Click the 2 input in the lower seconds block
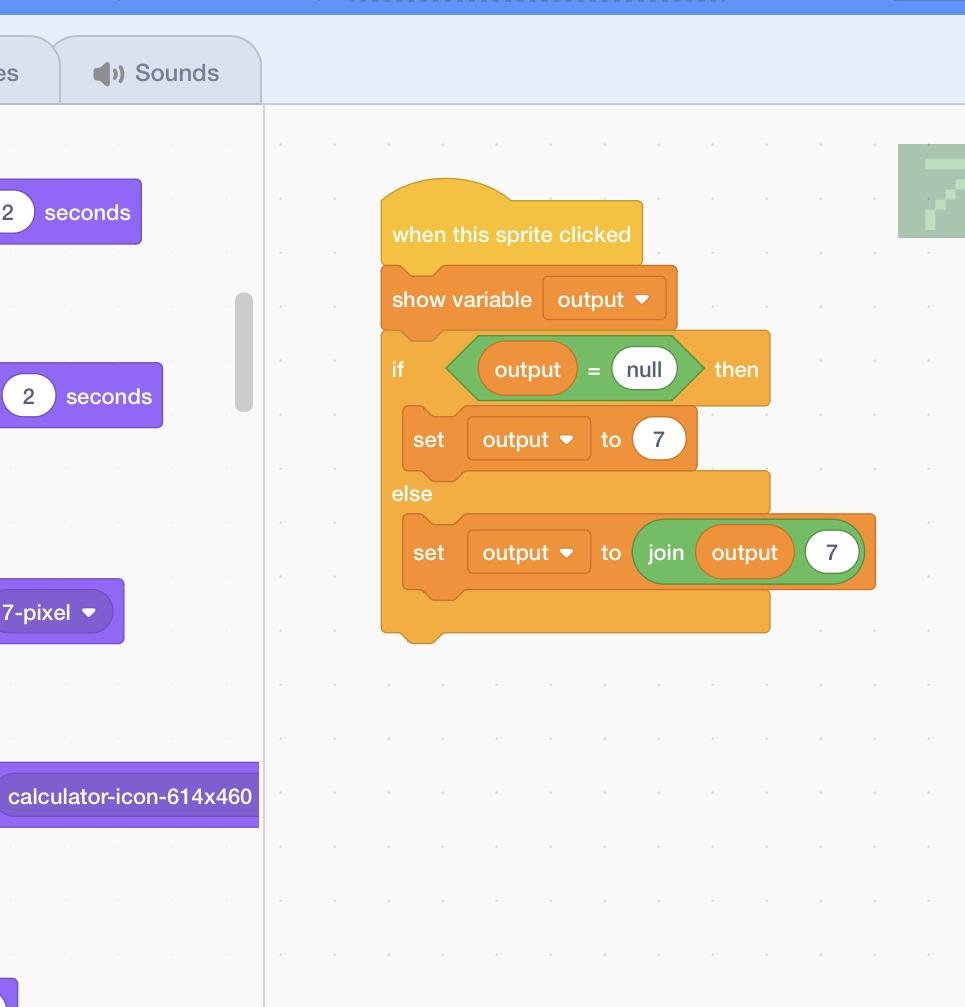This screenshot has height=1007, width=965. pos(28,396)
